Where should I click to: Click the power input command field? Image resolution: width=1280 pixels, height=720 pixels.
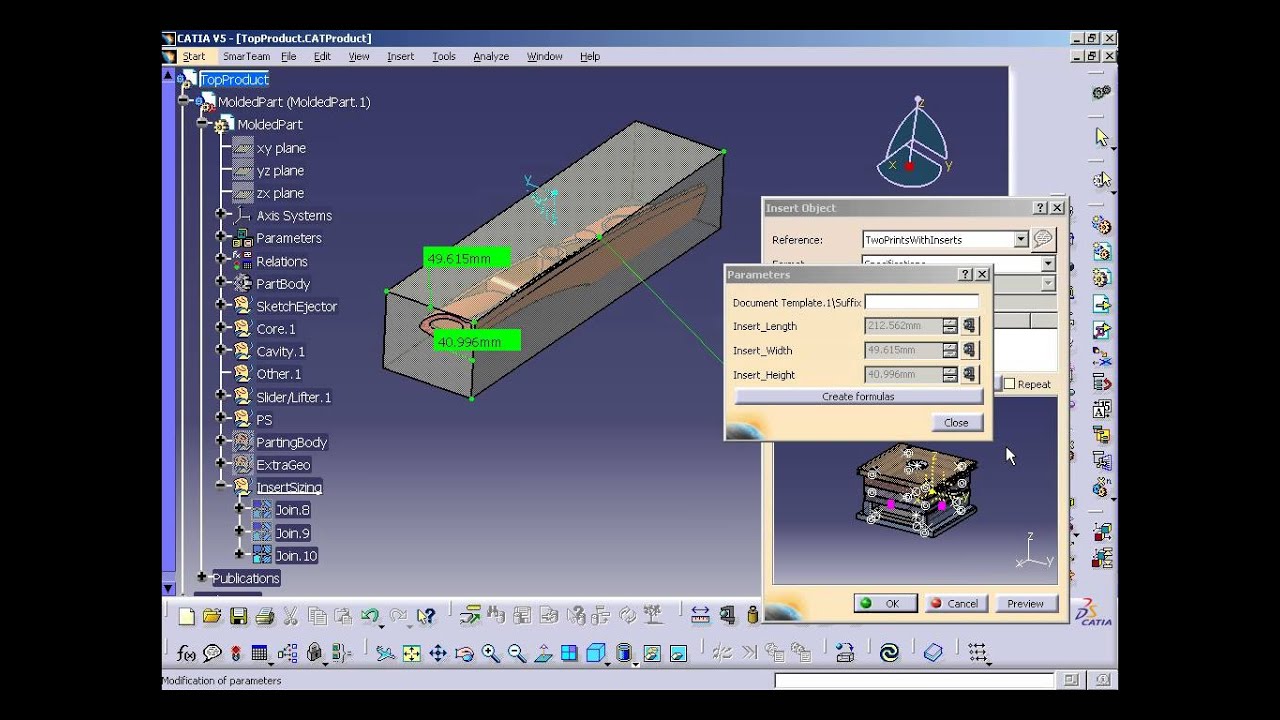913,681
